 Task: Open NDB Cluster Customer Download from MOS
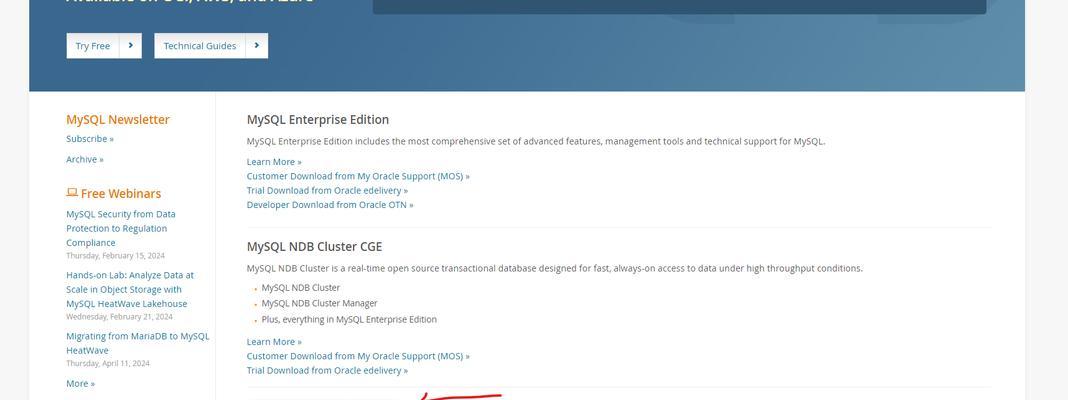click(358, 356)
